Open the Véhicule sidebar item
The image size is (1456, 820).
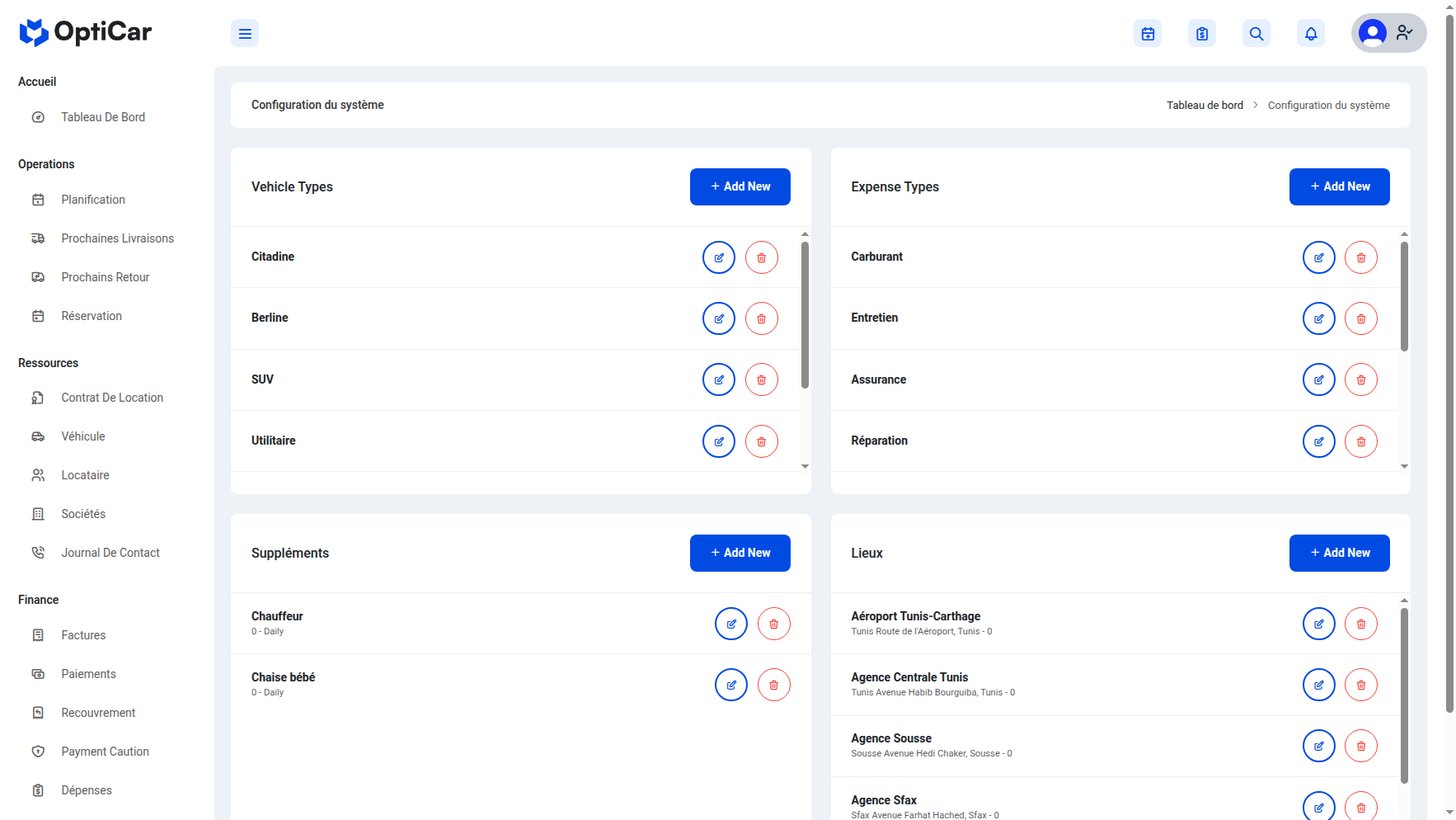(x=83, y=436)
